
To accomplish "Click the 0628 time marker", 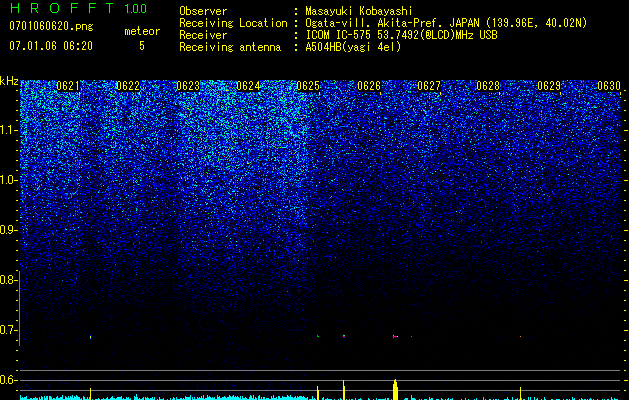I will pos(488,86).
